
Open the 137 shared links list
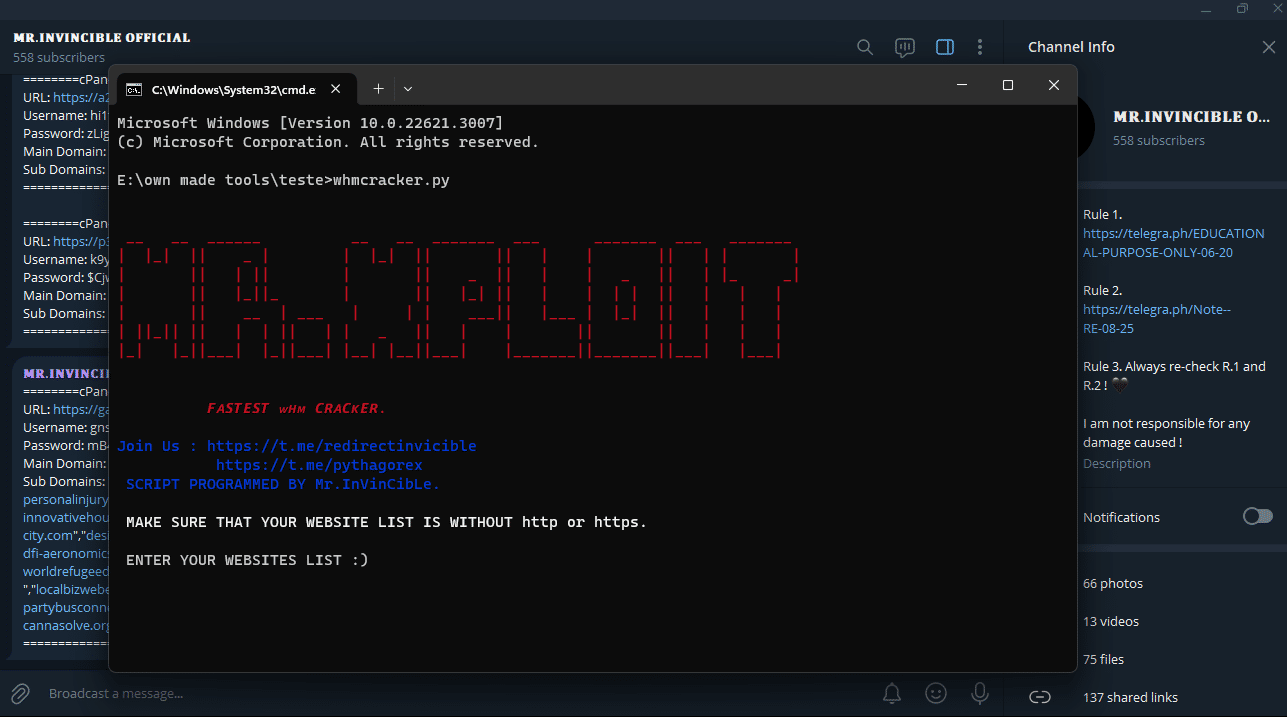point(1130,697)
